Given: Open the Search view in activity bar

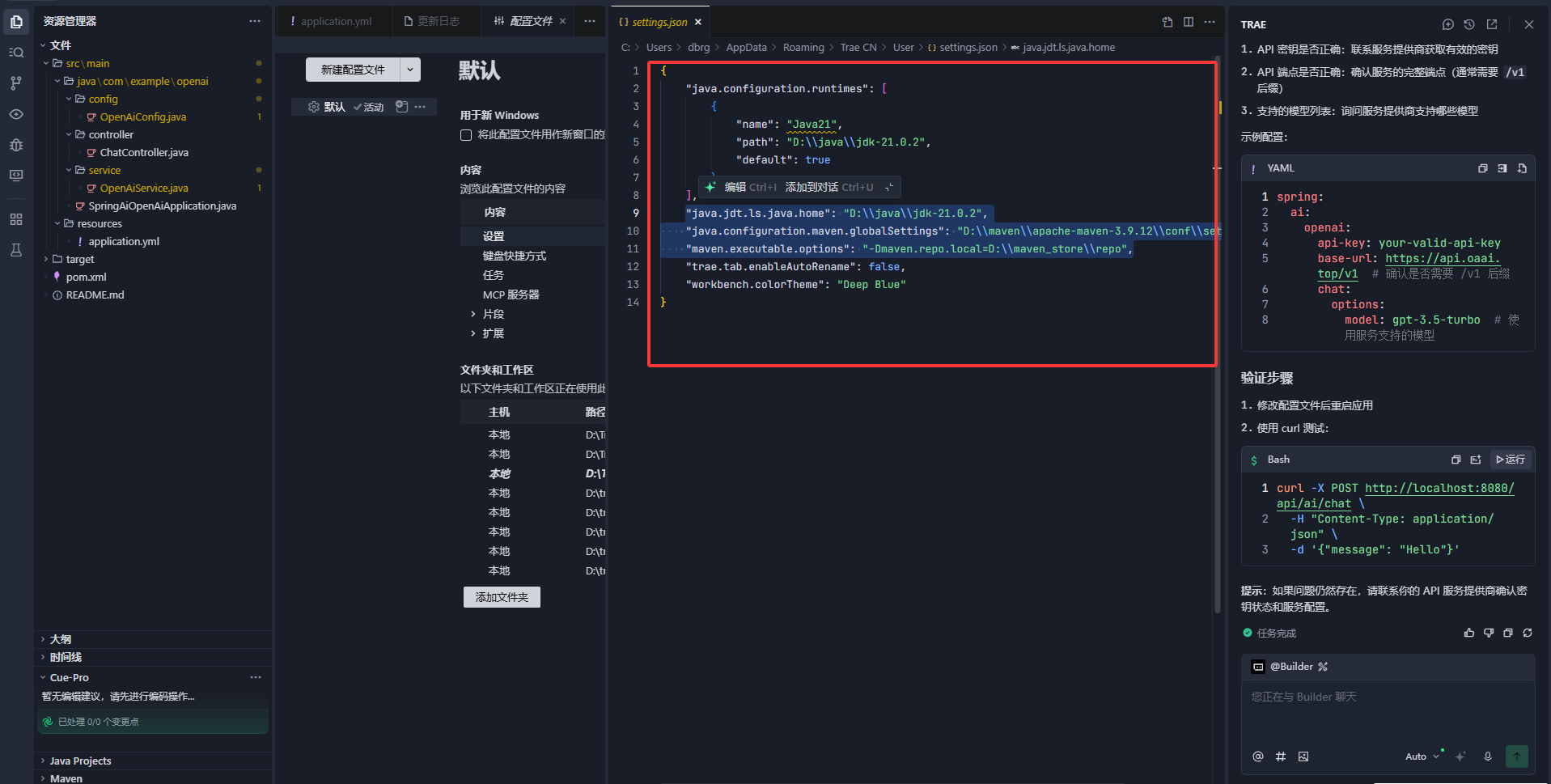Looking at the screenshot, I should click(x=16, y=52).
